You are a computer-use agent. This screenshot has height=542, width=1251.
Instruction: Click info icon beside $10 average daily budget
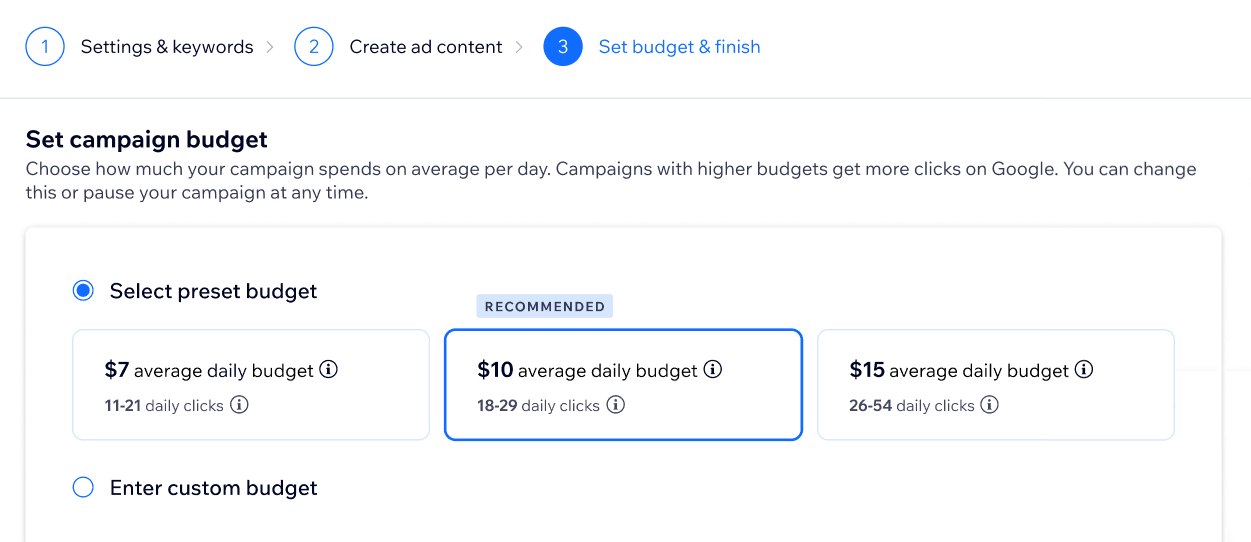712,370
